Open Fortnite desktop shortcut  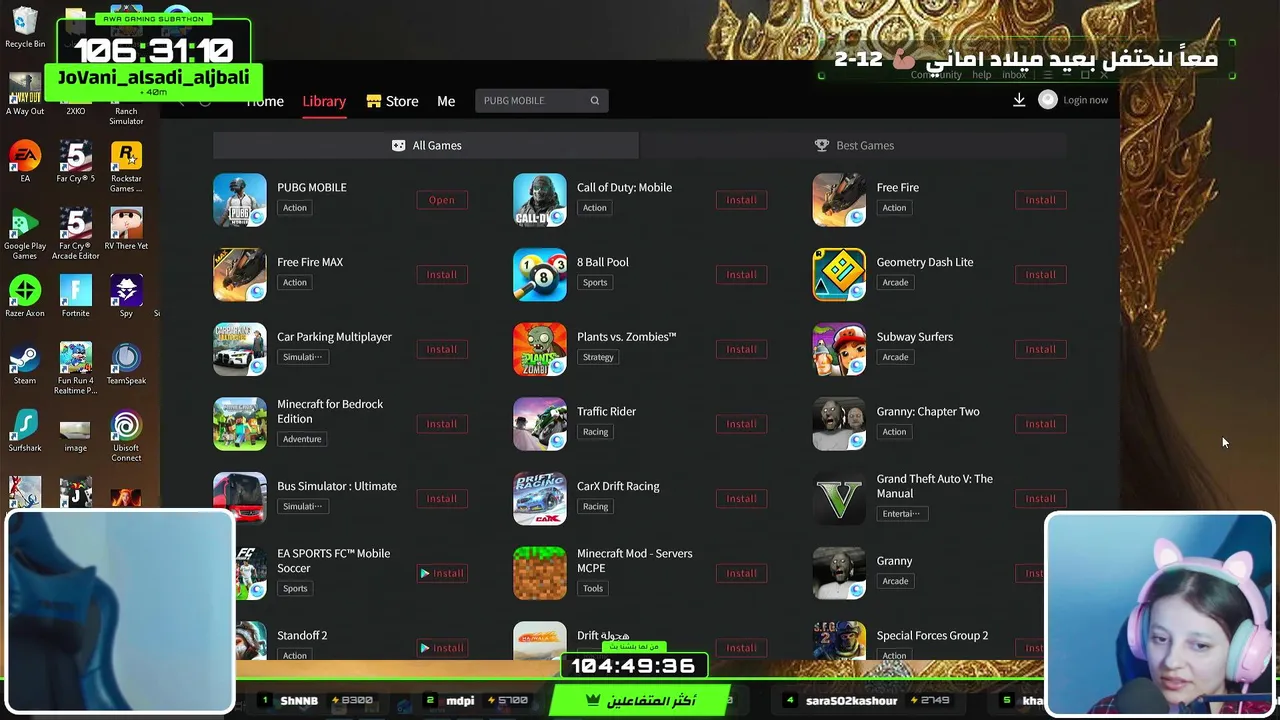point(75,297)
